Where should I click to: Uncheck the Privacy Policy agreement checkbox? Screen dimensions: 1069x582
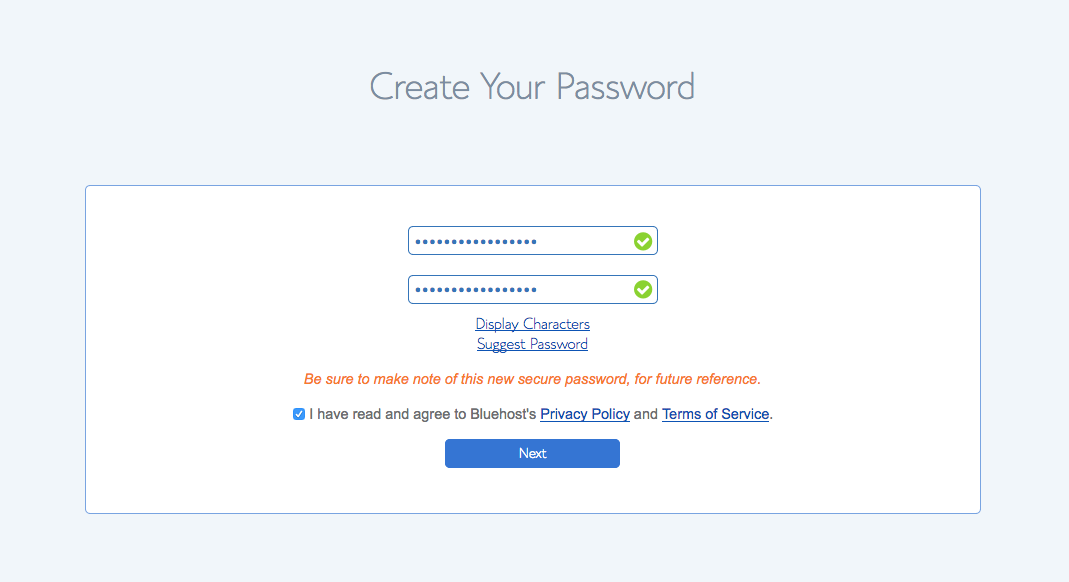point(298,413)
